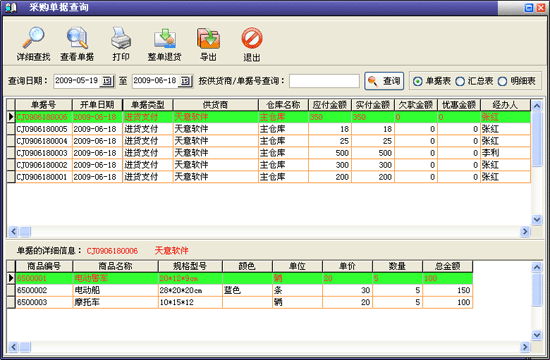Sort by the 应付金额 column header
Screen dimensions: 550x360
coord(330,105)
